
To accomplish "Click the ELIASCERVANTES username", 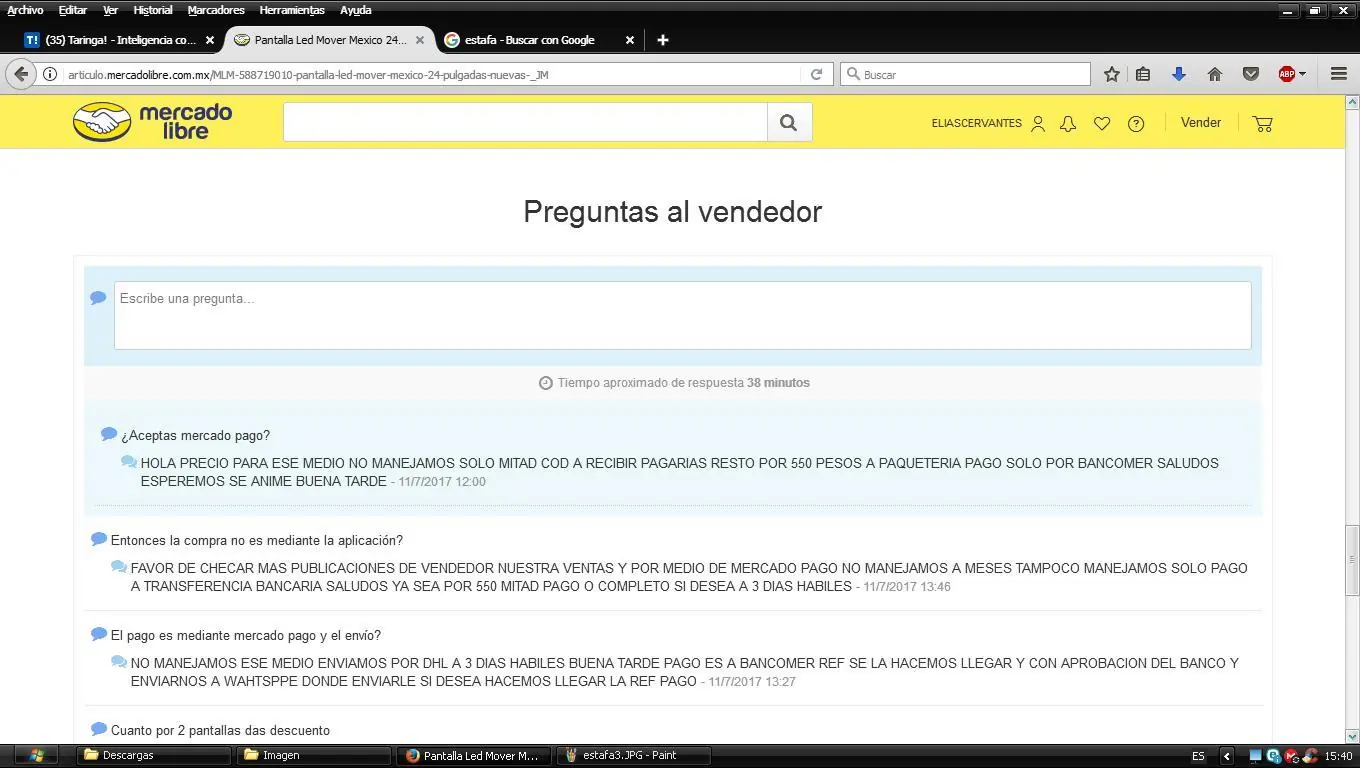I will [976, 123].
